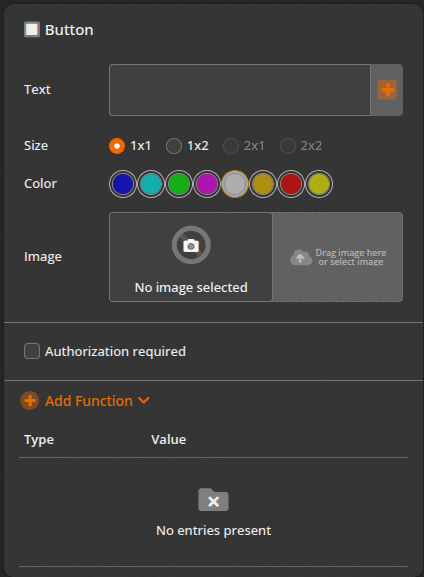Viewport: 424px width, 577px height.
Task: Click the Button element icon in header
Action: coord(32,29)
